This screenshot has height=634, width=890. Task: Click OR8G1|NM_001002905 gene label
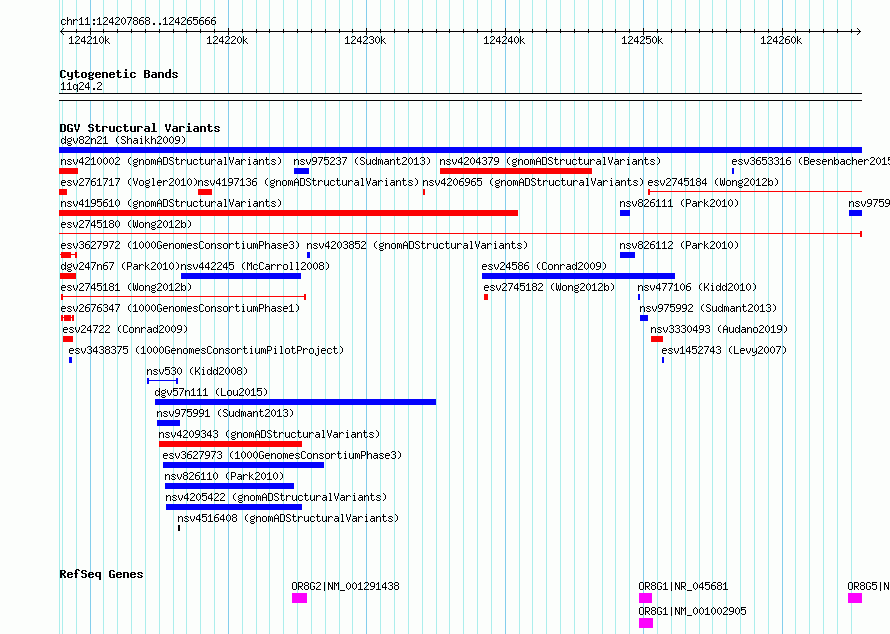tap(692, 611)
